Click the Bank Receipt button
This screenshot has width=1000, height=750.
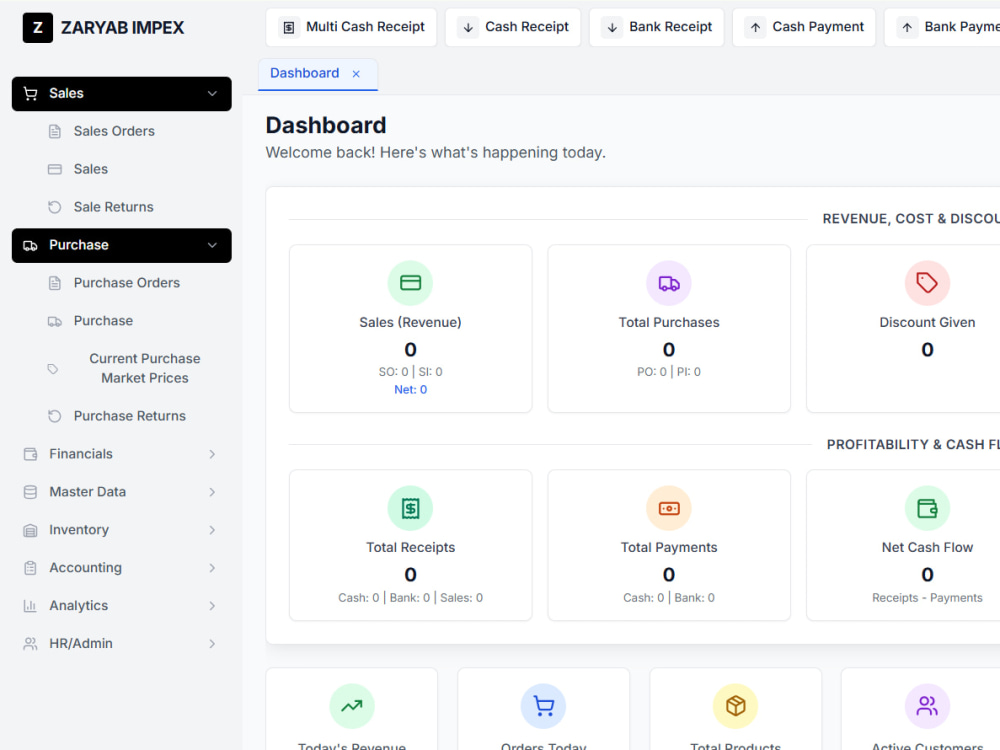pyautogui.click(x=657, y=27)
